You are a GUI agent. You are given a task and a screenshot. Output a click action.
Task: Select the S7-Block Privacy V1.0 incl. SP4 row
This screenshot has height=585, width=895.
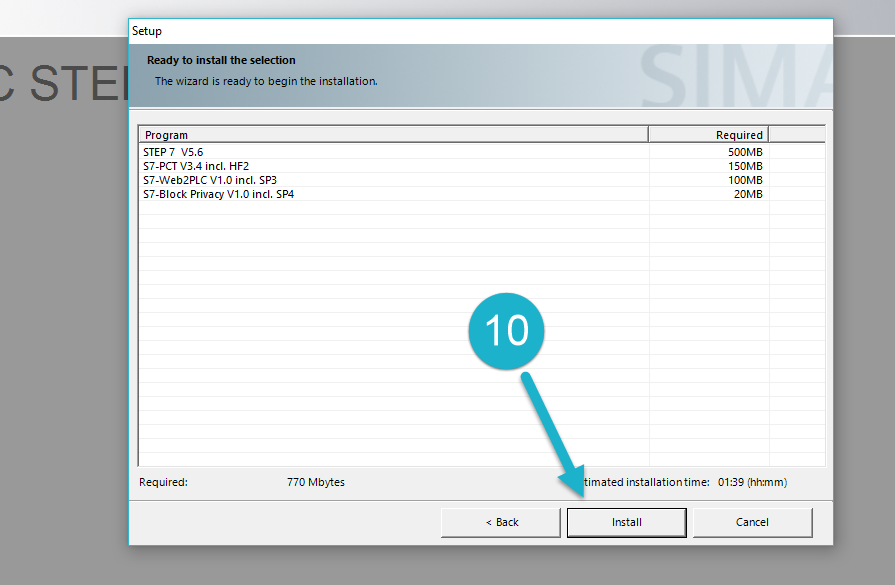pyautogui.click(x=482, y=194)
